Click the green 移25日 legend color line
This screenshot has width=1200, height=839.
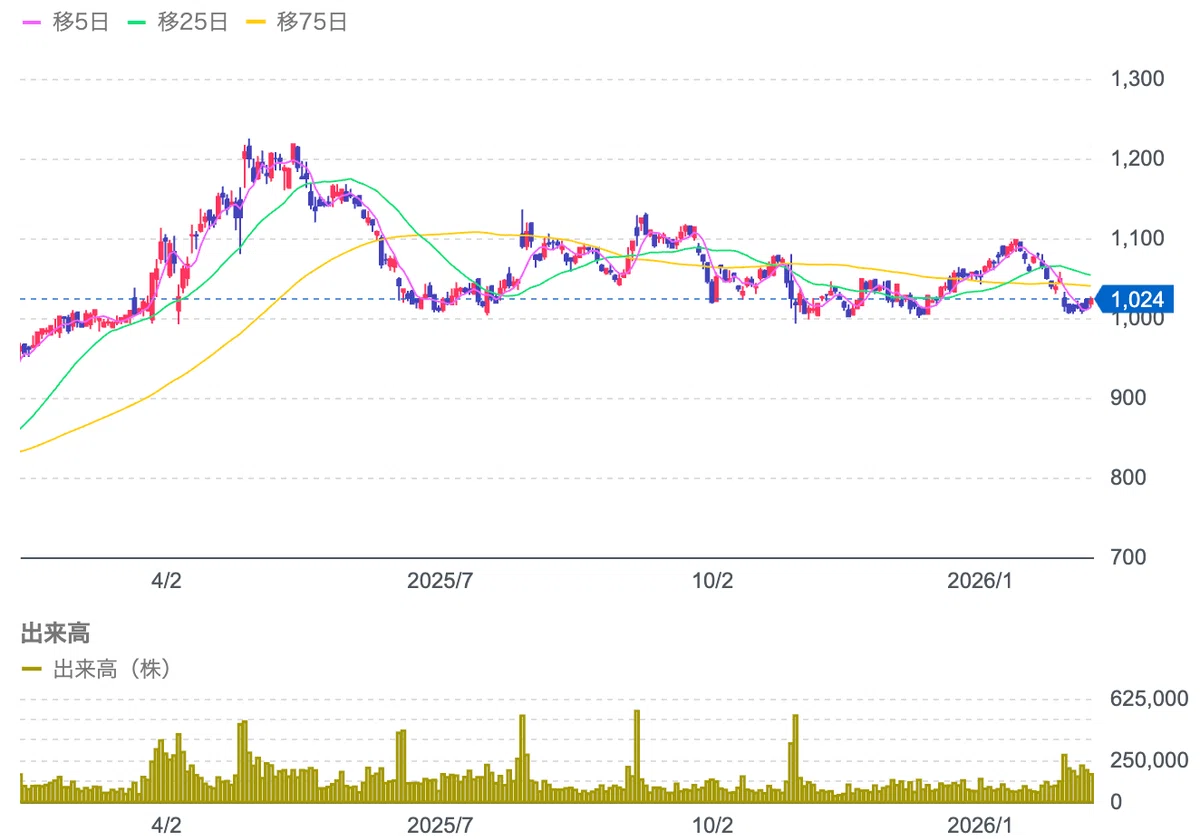click(x=139, y=22)
